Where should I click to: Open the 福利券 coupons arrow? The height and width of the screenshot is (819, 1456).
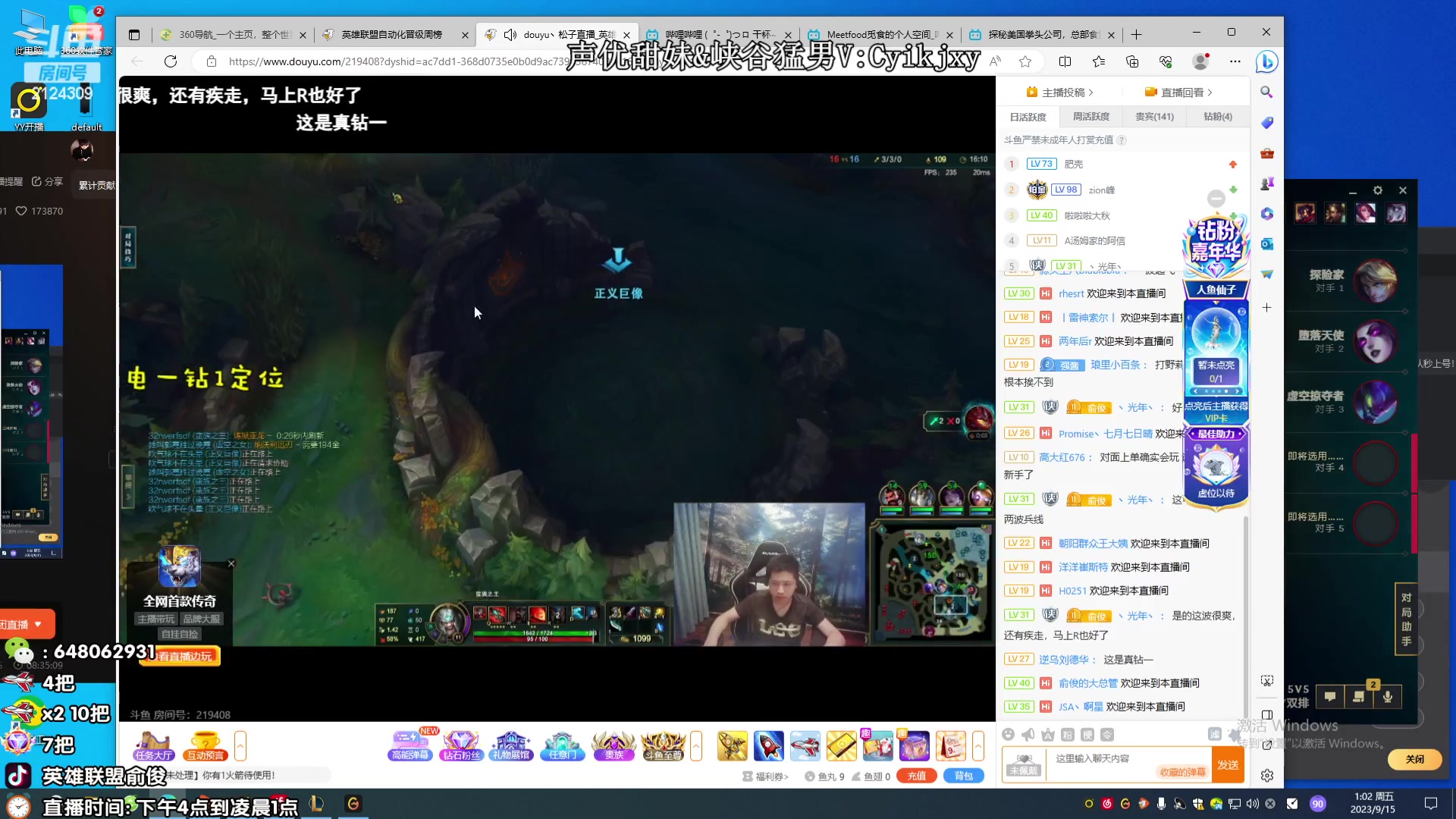(x=765, y=777)
